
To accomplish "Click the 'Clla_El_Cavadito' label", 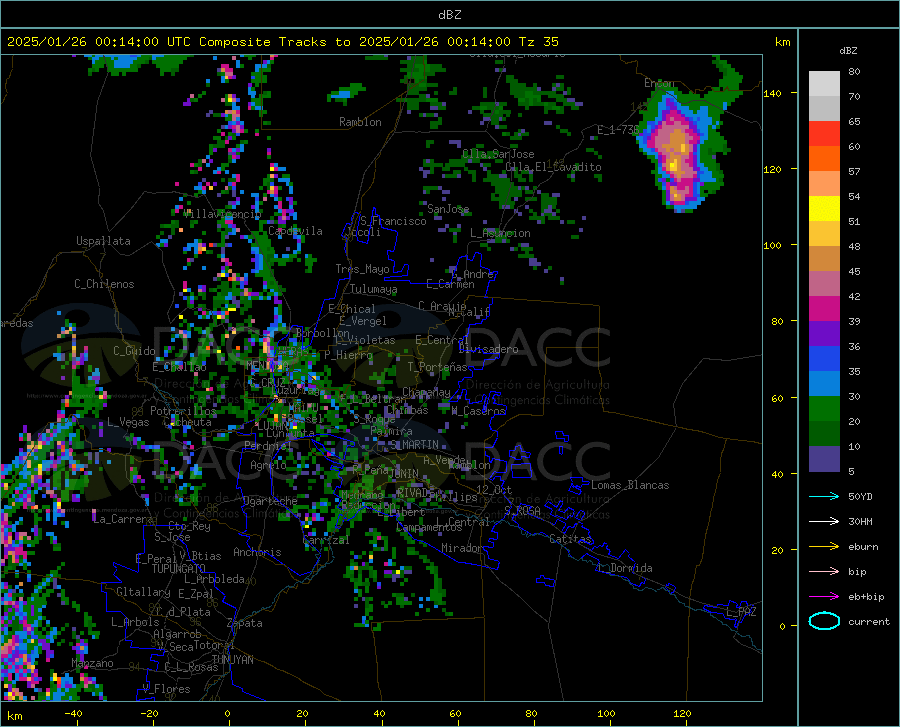I will 553,167.
